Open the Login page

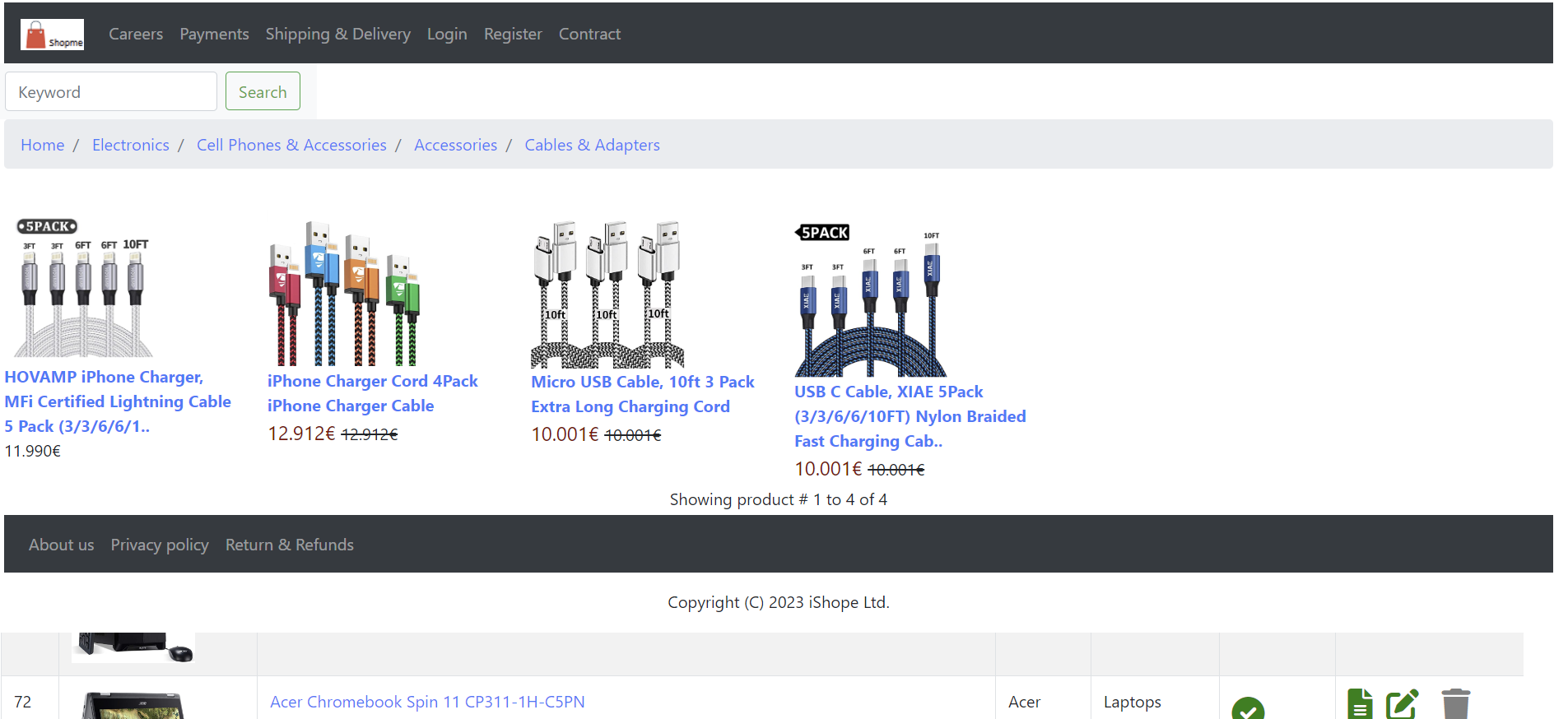(447, 34)
